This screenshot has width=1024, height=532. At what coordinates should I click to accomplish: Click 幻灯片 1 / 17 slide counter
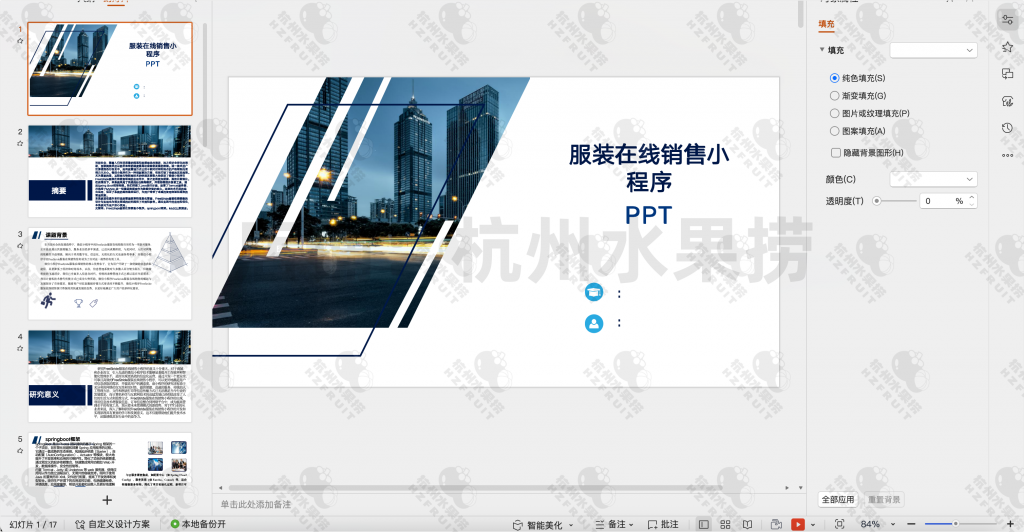coord(33,524)
